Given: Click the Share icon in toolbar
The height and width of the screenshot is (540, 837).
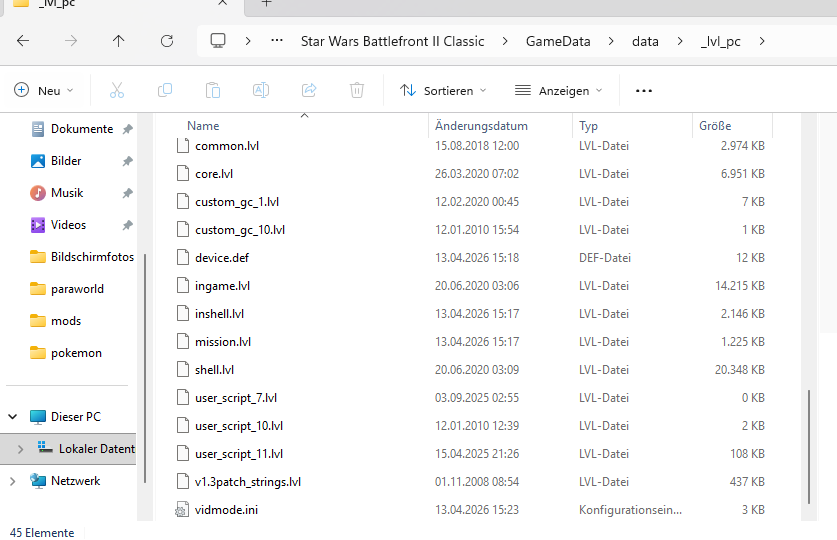Looking at the screenshot, I should pos(309,90).
